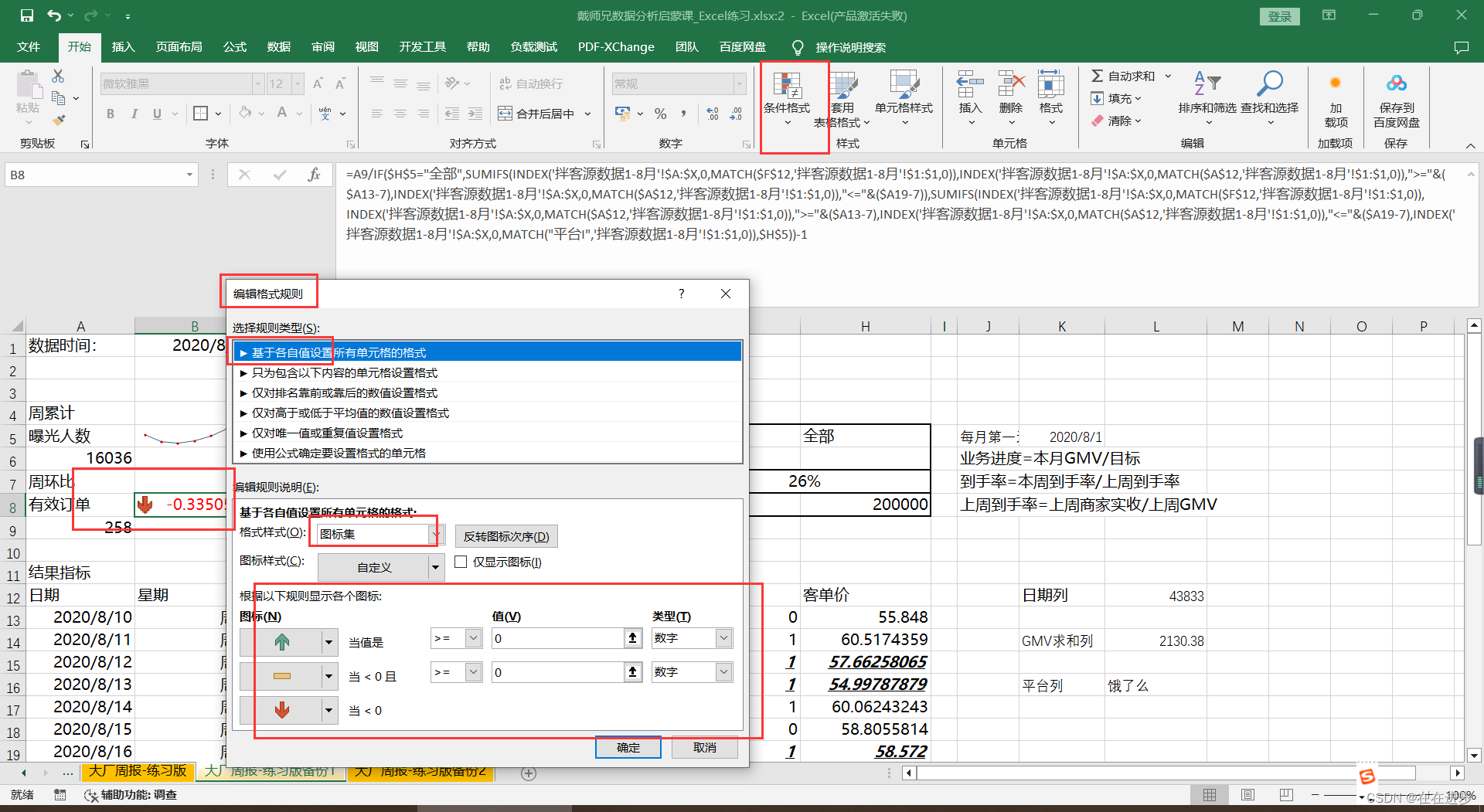Toggle Italic formatting button
The height and width of the screenshot is (812, 1484).
[134, 114]
